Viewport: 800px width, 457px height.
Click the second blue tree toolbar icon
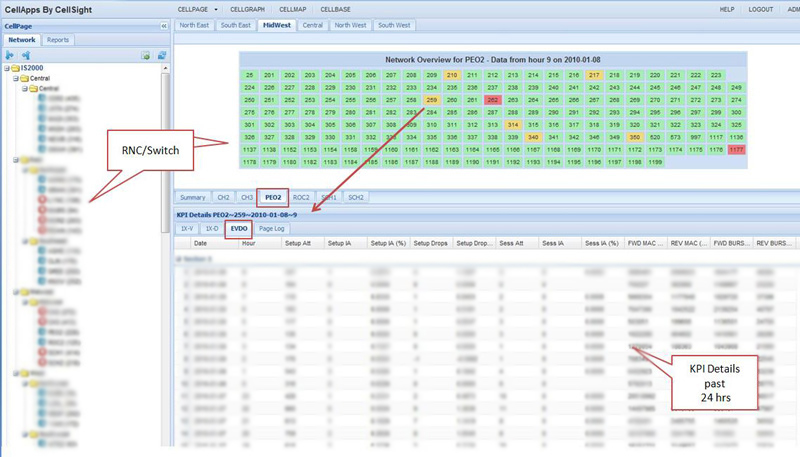[x=25, y=55]
